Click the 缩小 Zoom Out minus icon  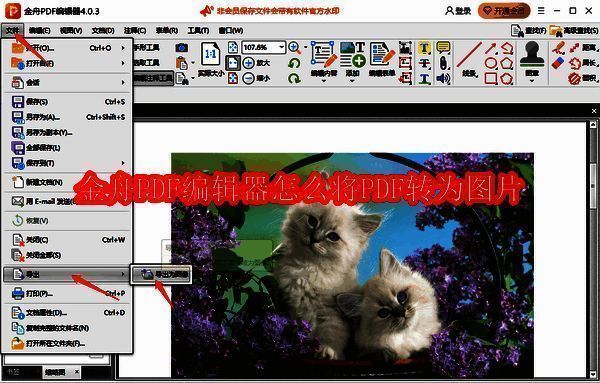248,78
